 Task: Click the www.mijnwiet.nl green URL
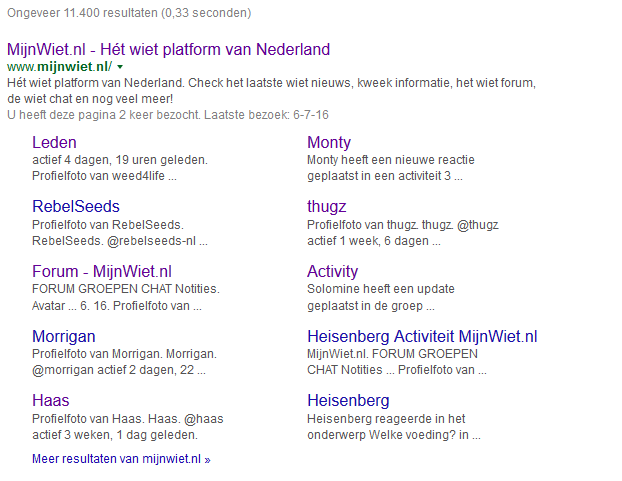pos(60,67)
